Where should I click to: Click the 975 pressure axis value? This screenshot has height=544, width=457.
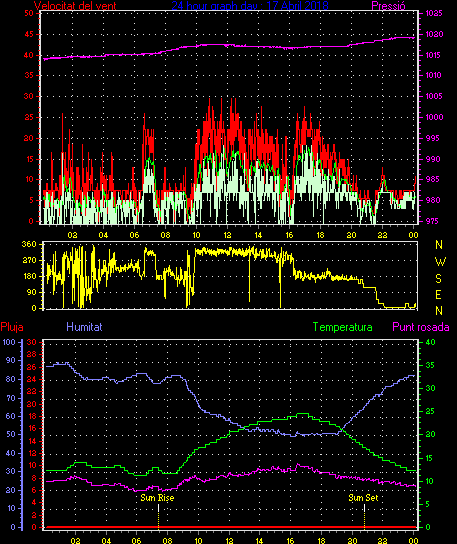pos(433,221)
